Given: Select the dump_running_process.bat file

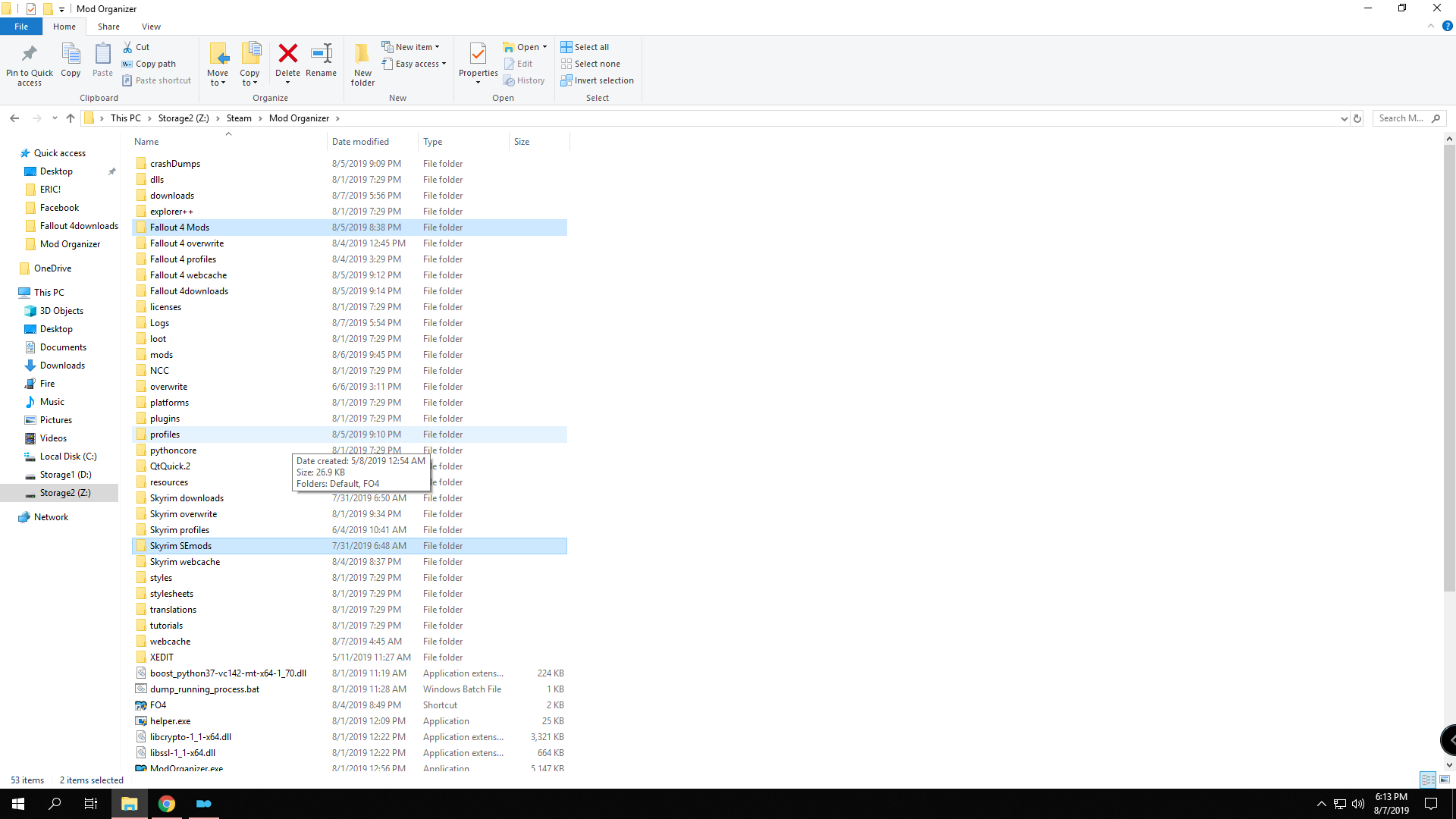Looking at the screenshot, I should click(350, 689).
